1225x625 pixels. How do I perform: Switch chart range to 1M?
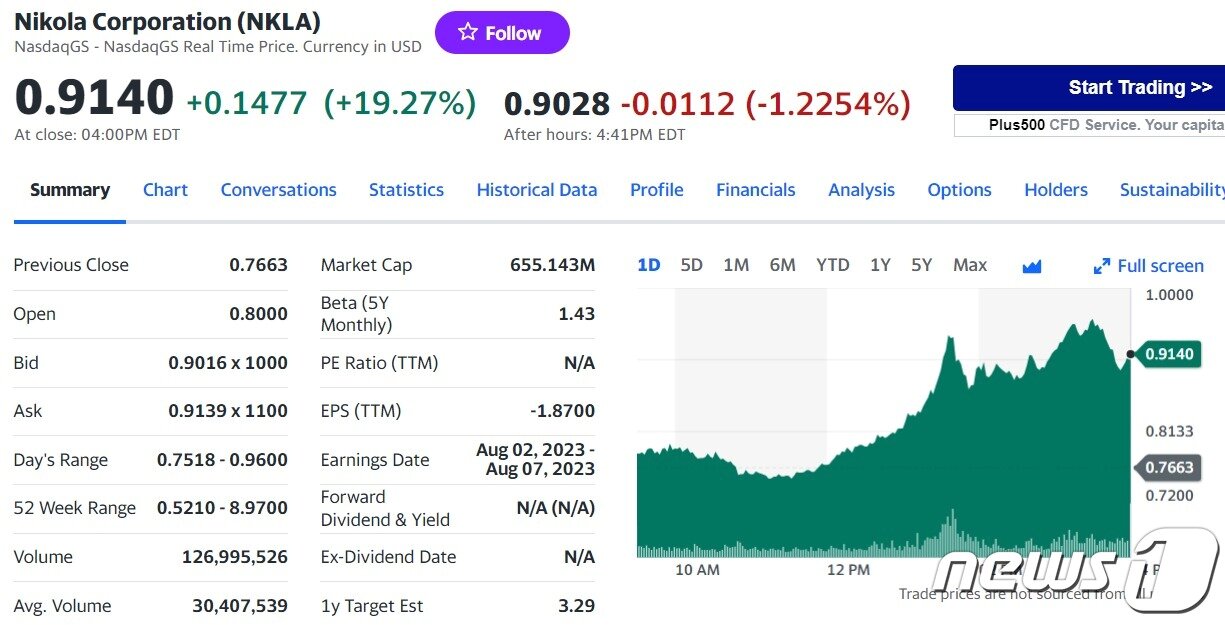tap(736, 265)
